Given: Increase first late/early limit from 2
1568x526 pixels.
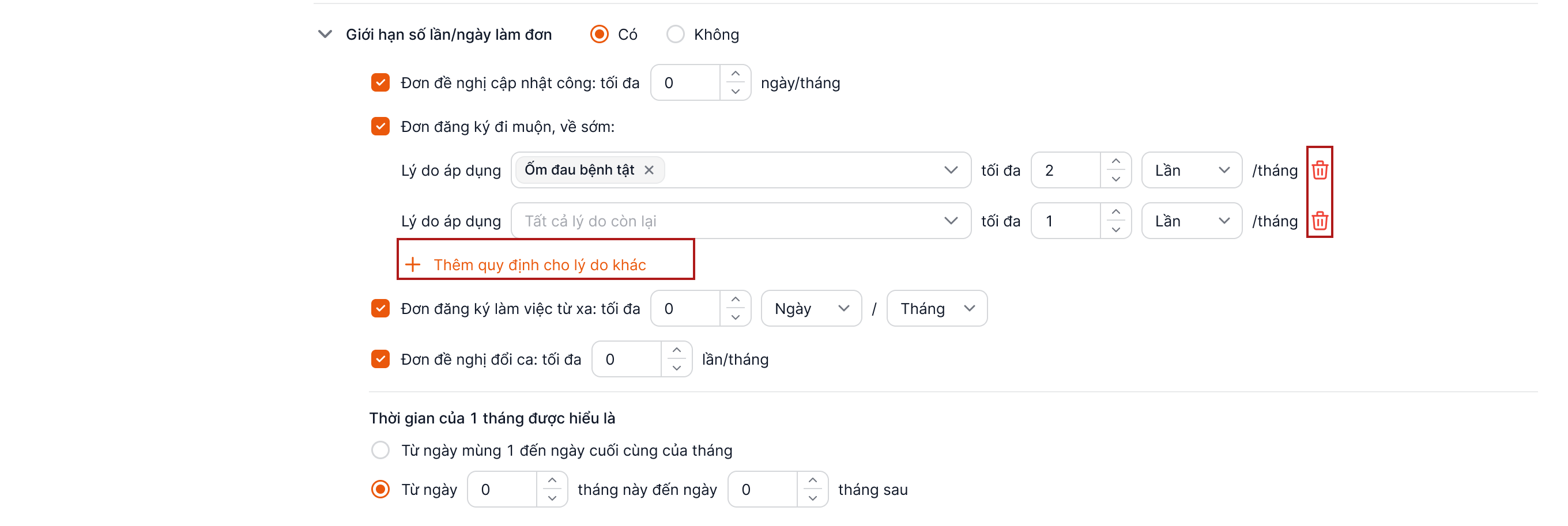Looking at the screenshot, I should pos(1115,161).
